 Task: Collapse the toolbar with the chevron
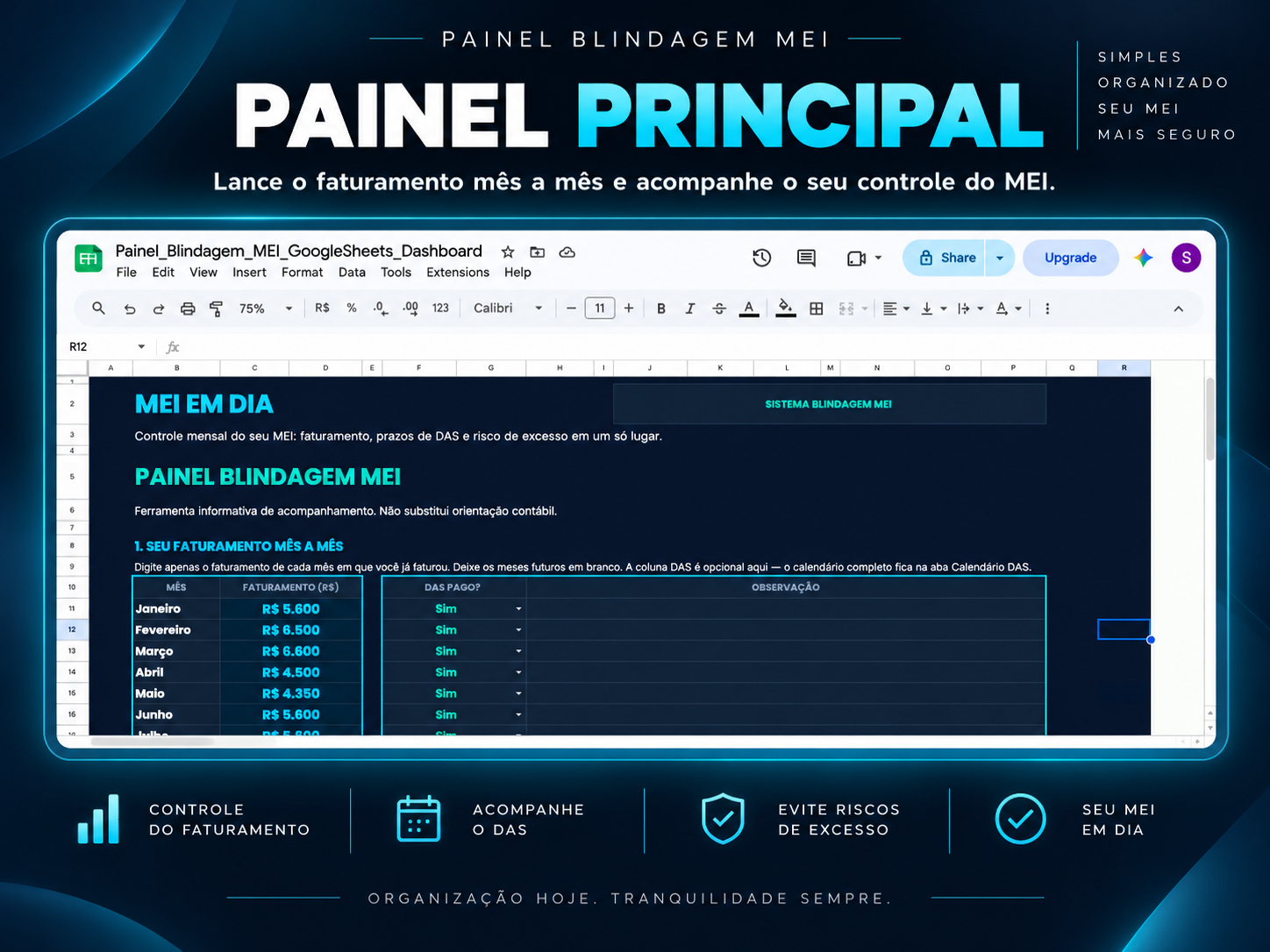[1178, 309]
